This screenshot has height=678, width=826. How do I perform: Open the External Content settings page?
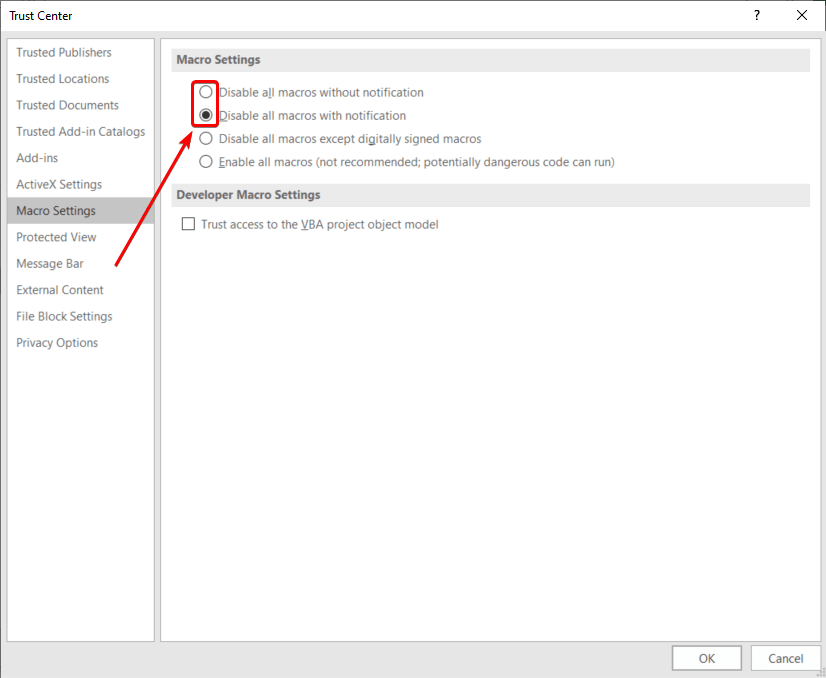pos(59,289)
